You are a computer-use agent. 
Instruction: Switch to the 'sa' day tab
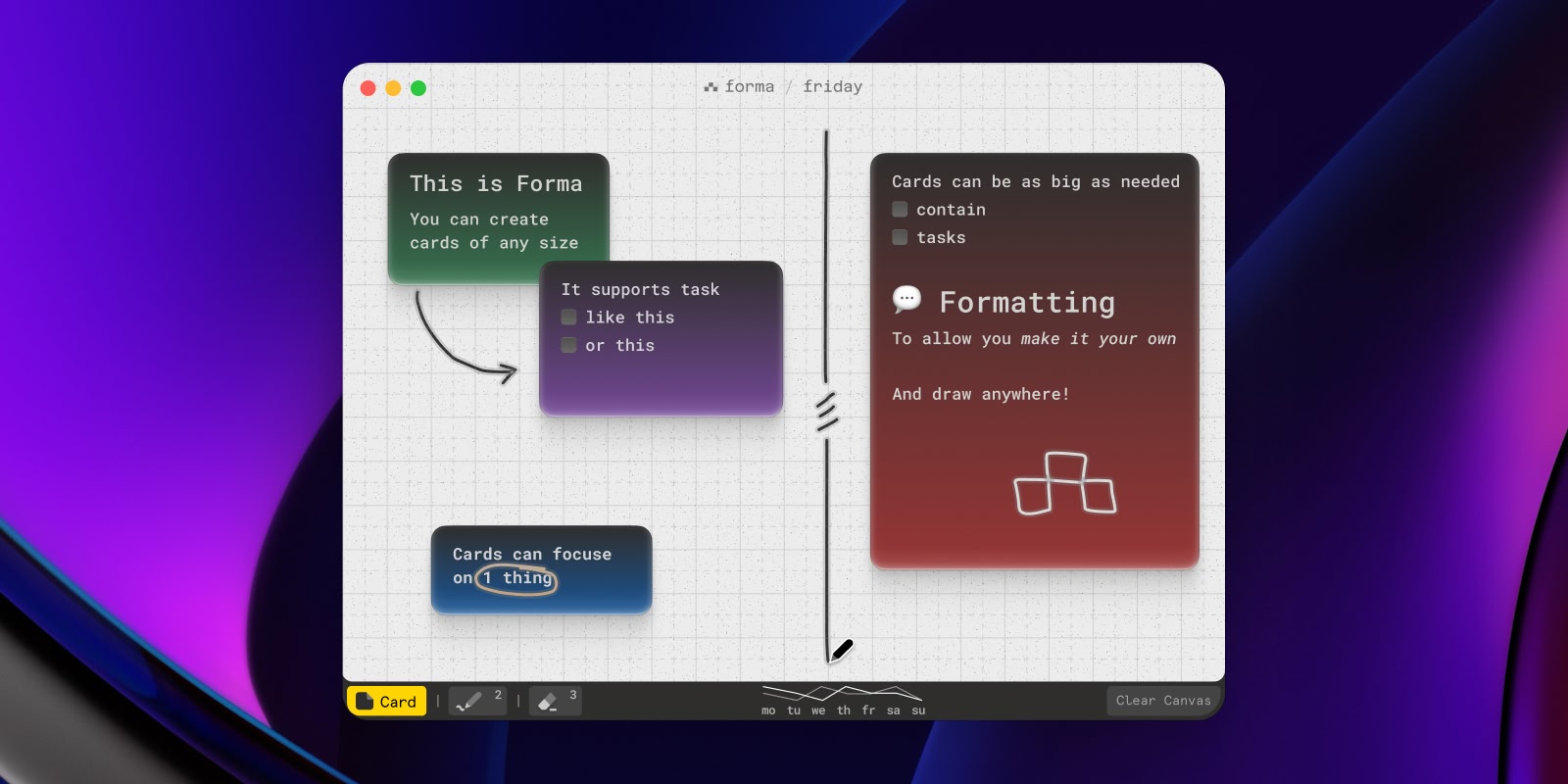(x=894, y=710)
